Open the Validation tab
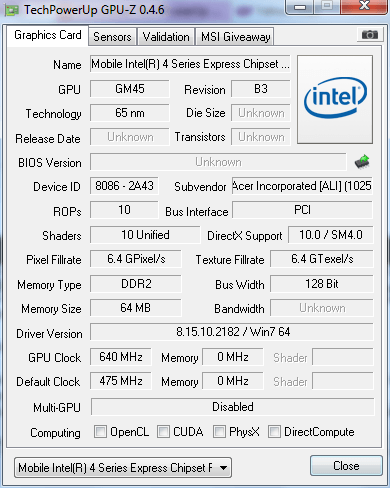Viewport: 390px width, 488px height. (166, 37)
